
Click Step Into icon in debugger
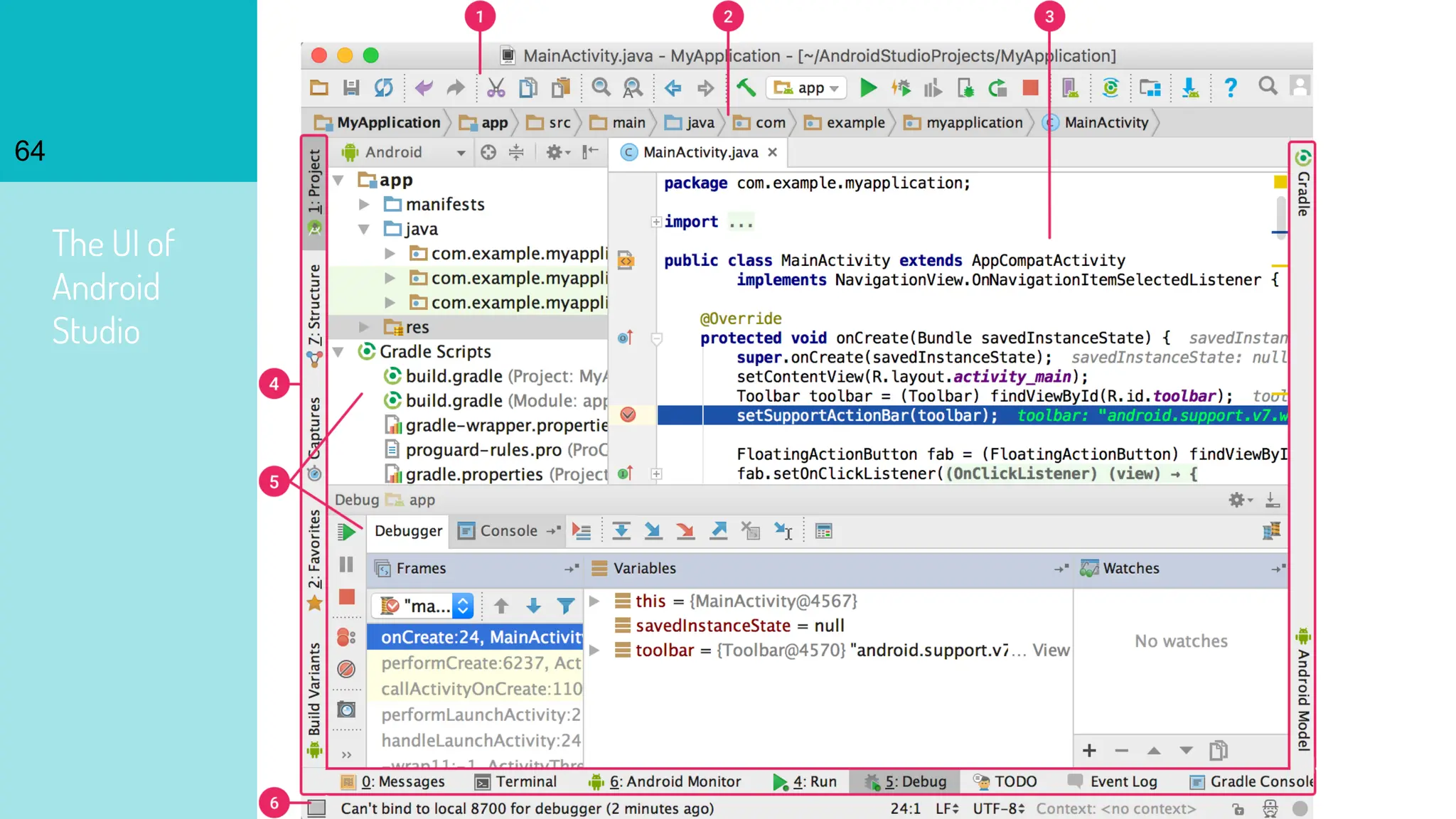[653, 531]
